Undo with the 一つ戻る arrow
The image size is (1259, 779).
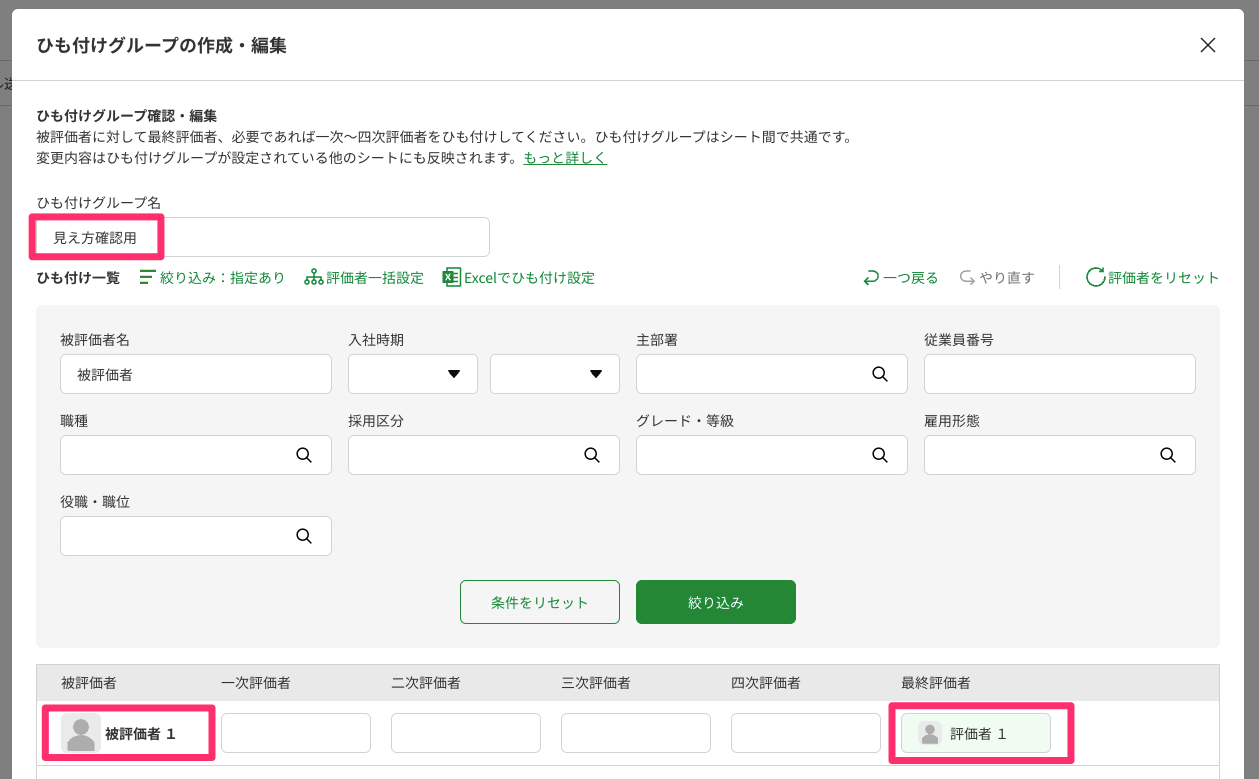click(871, 277)
